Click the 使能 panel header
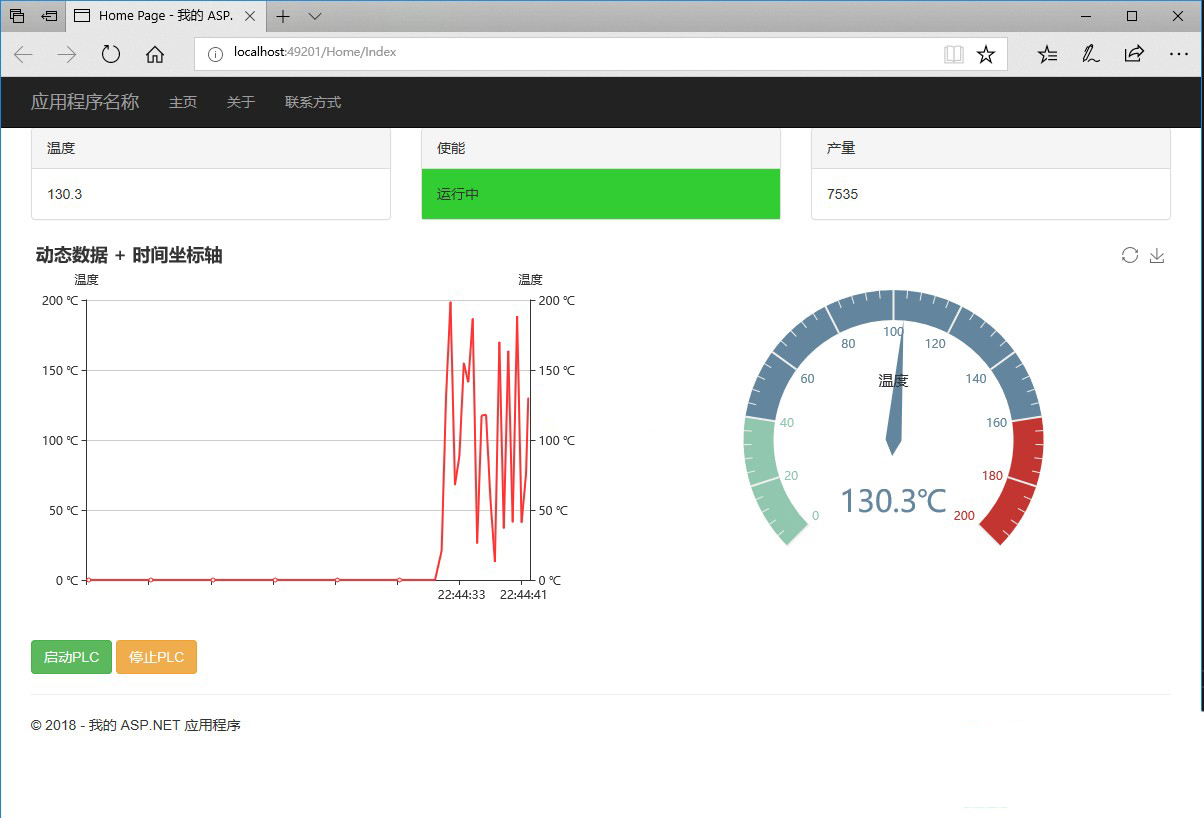The height and width of the screenshot is (818, 1204). [x=601, y=148]
